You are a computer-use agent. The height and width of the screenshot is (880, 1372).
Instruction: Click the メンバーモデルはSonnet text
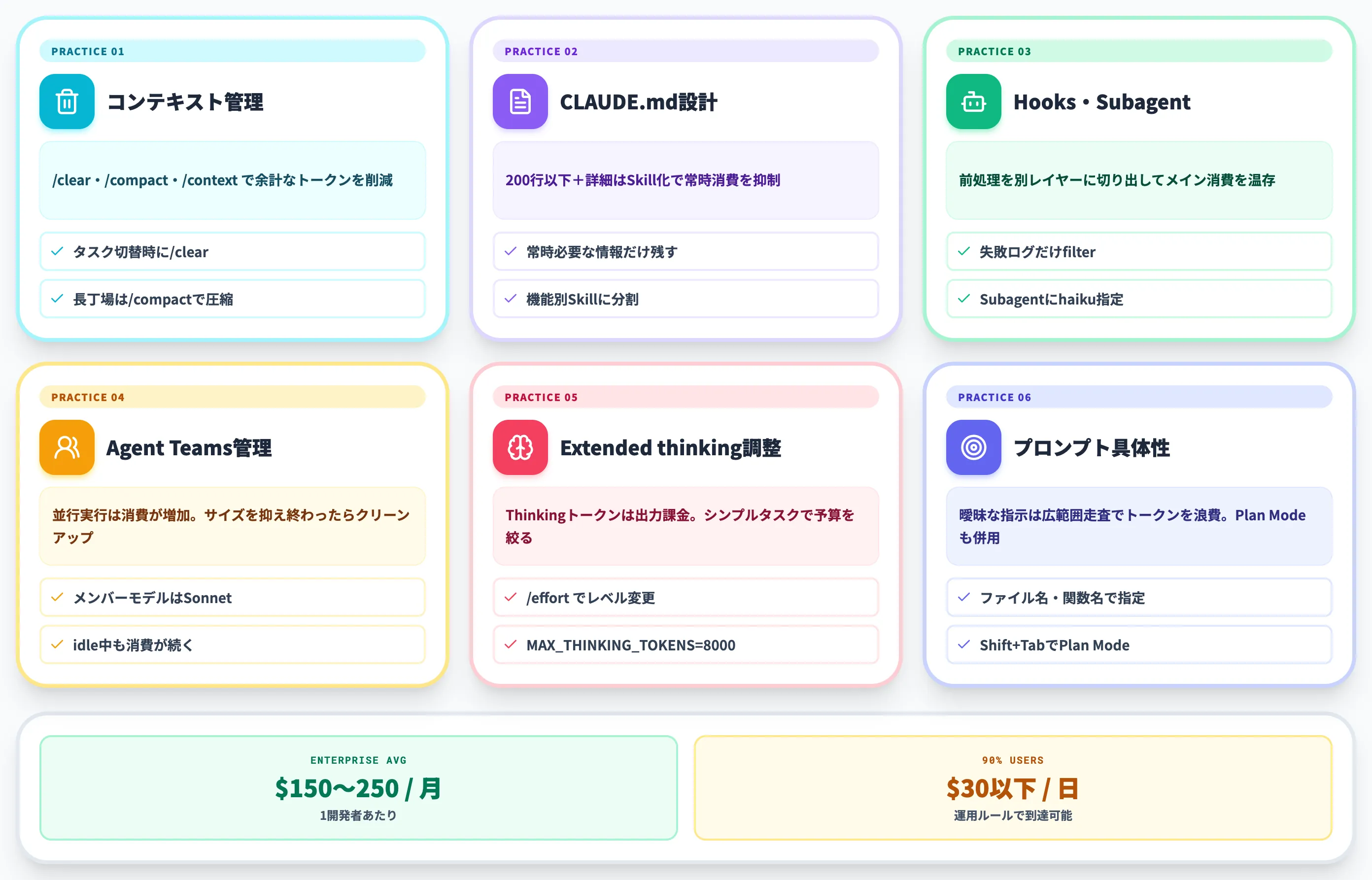[x=152, y=597]
